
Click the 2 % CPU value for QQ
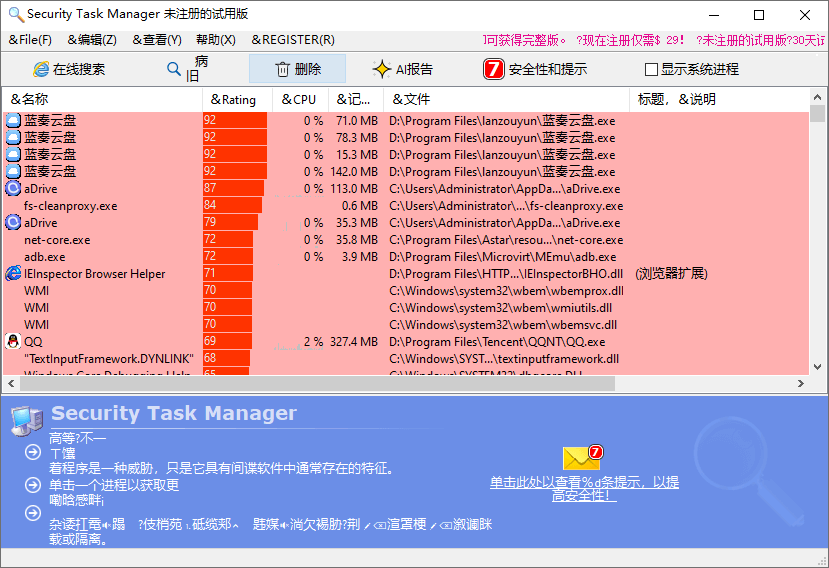313,342
